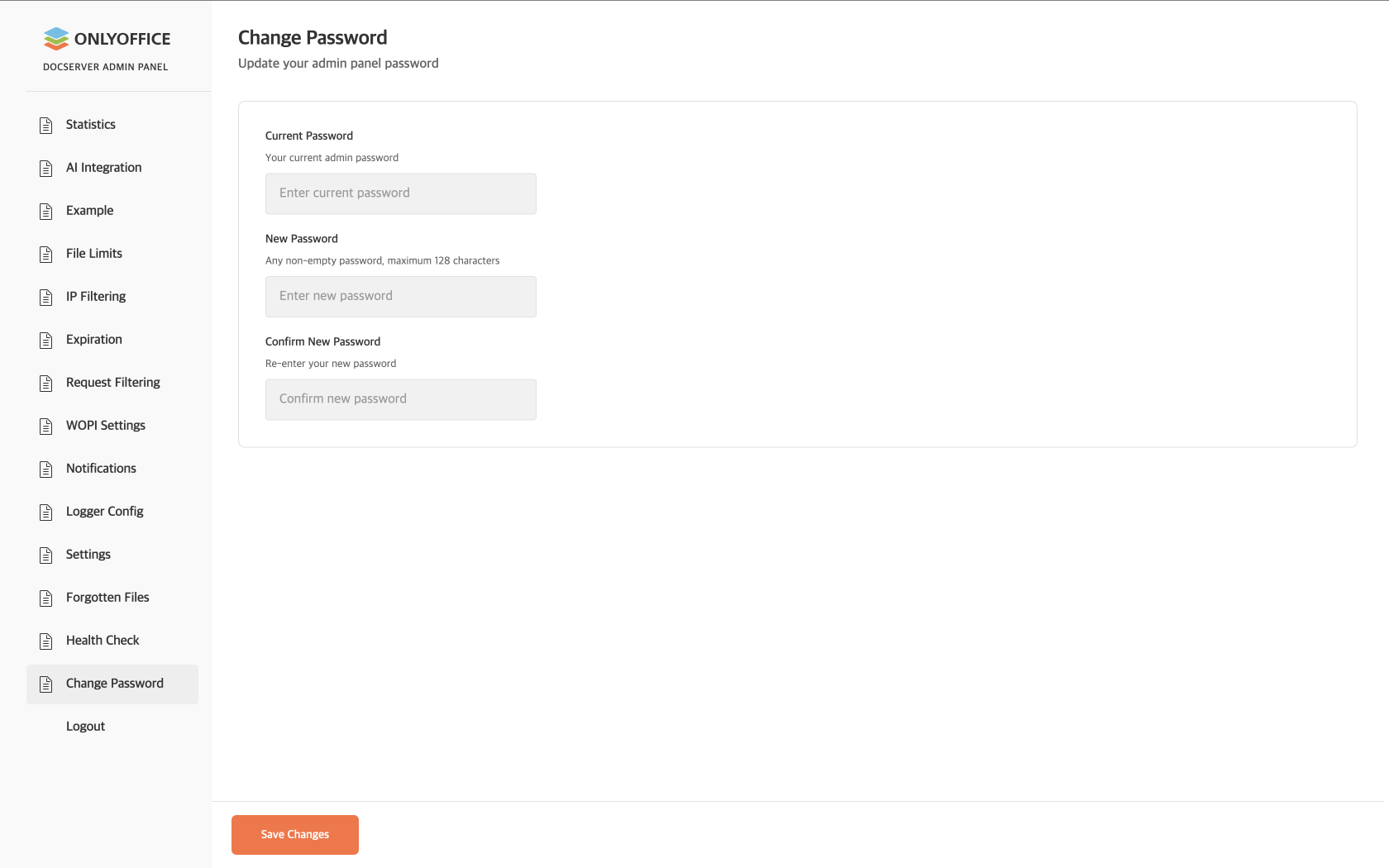This screenshot has height=868, width=1389.
Task: Navigate to Logger Config
Action: [104, 512]
